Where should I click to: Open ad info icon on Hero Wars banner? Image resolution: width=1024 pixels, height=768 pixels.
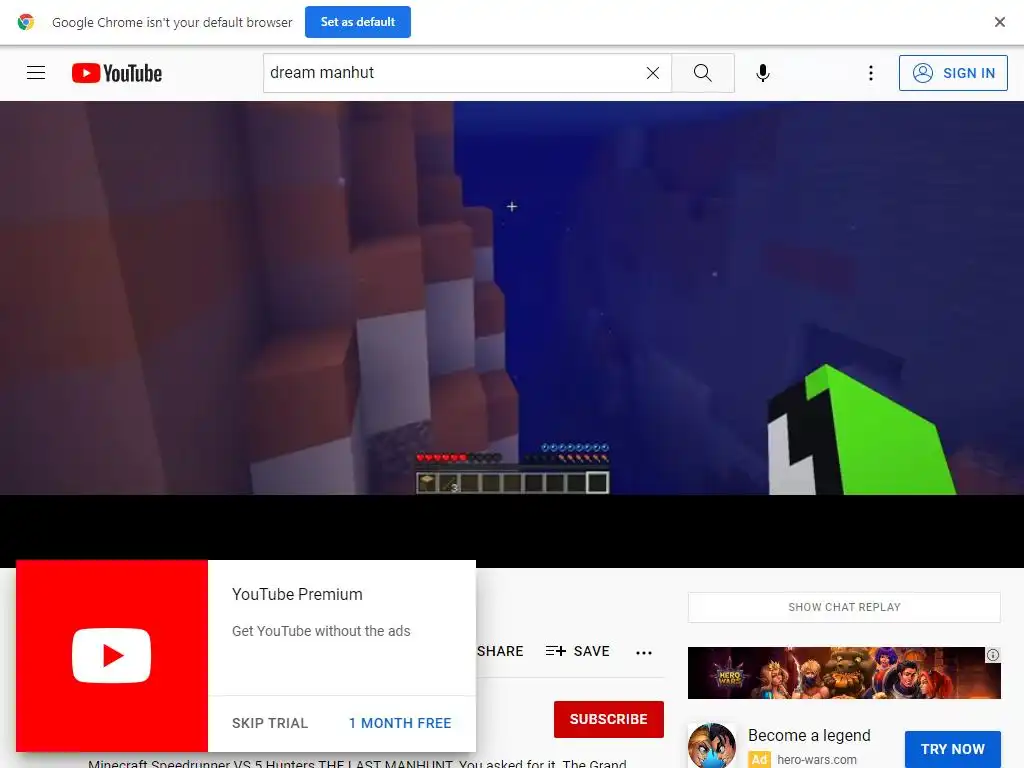[x=993, y=654]
